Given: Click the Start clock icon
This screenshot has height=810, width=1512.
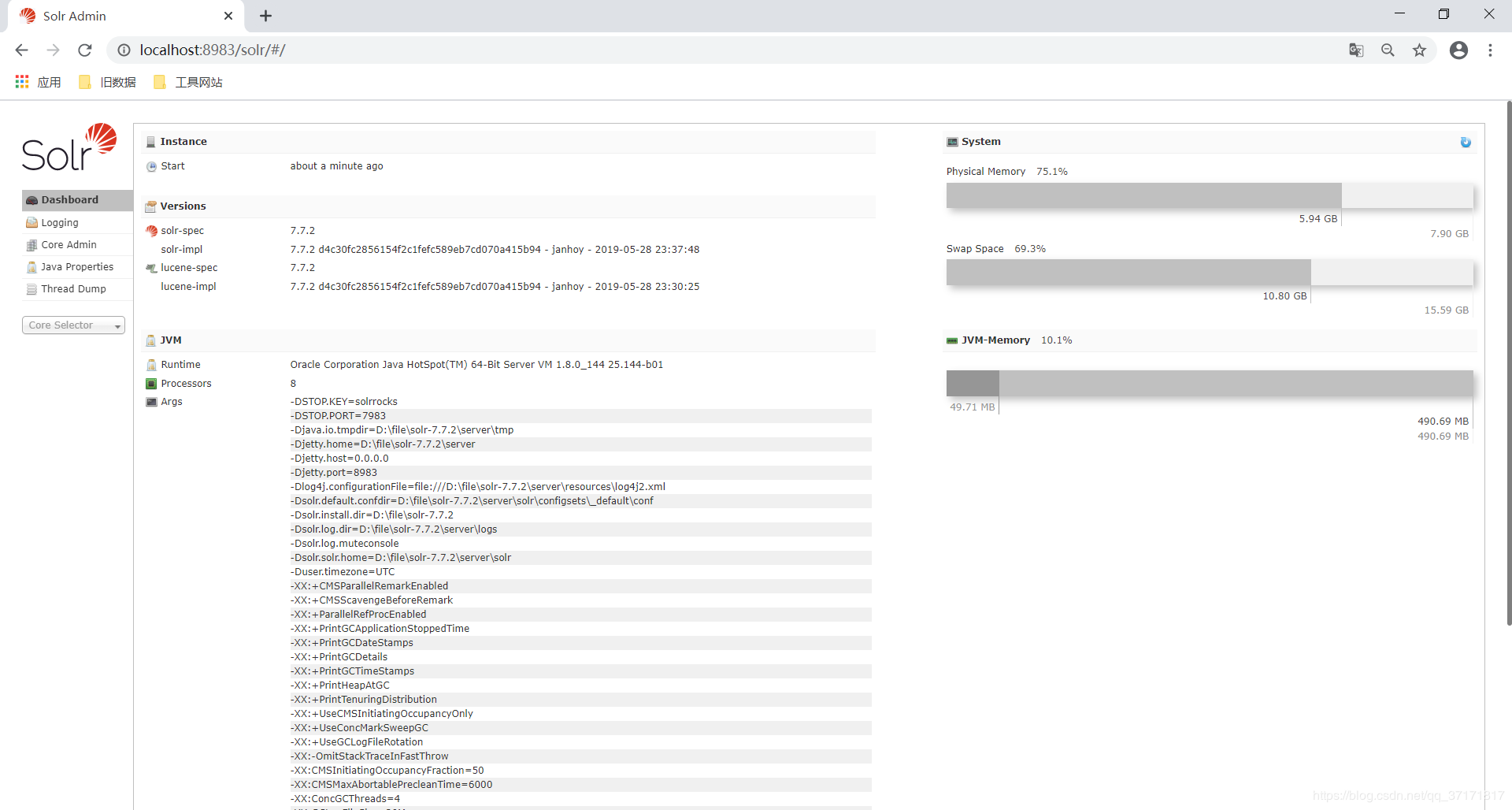Looking at the screenshot, I should 151,166.
